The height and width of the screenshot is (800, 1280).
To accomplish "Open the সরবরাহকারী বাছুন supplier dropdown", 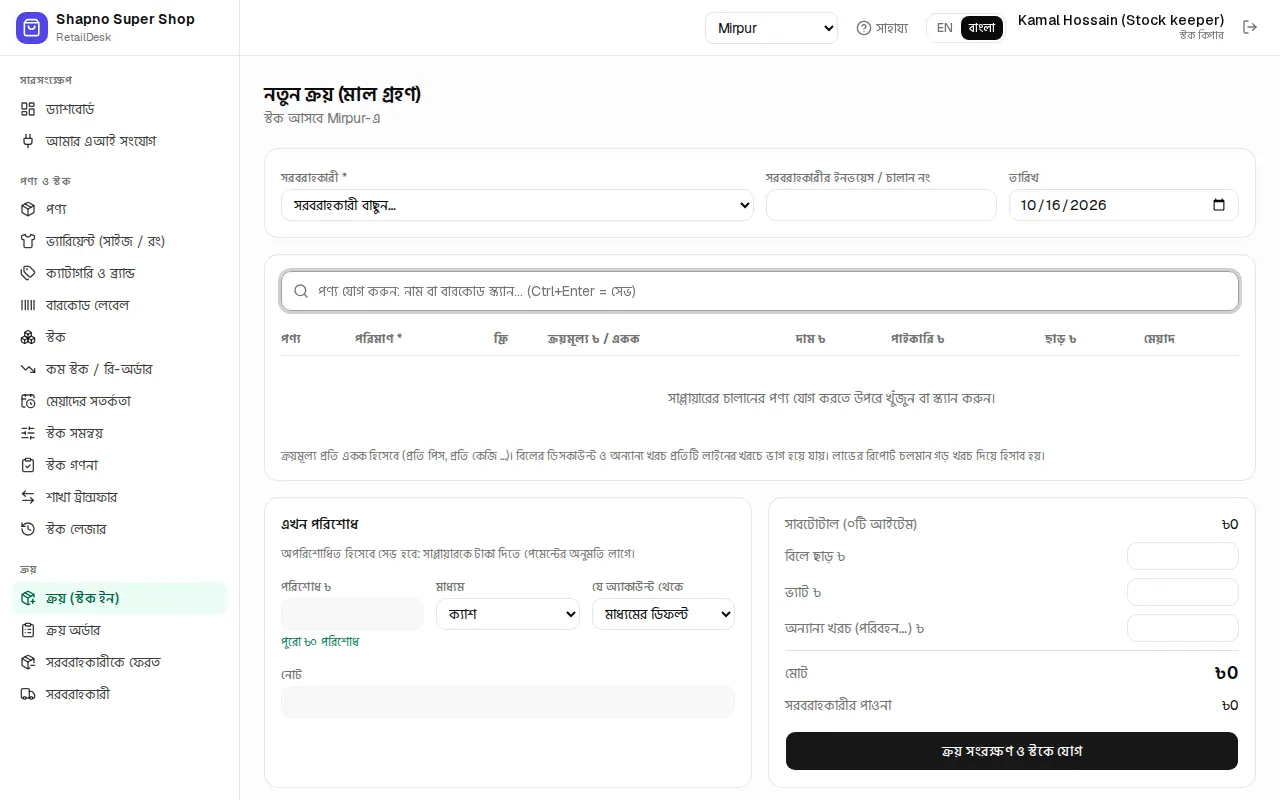I will [517, 205].
